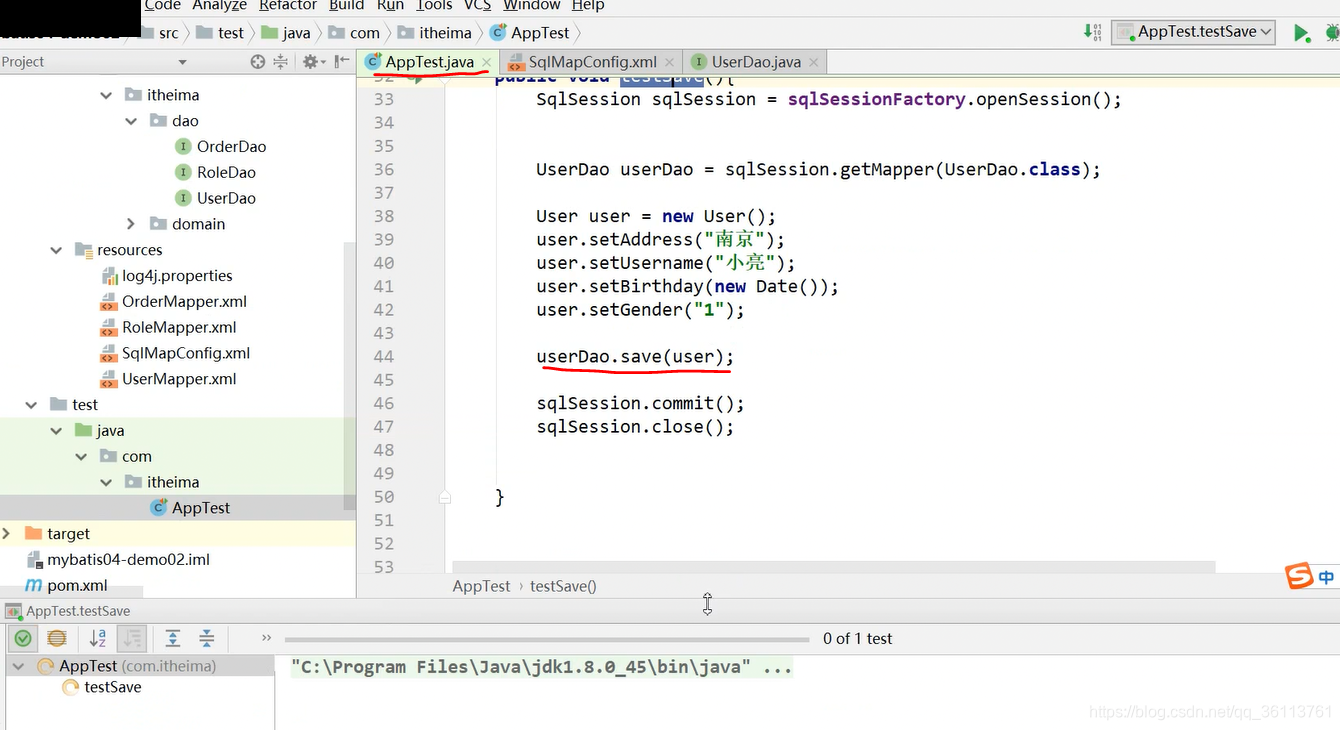
Task: Open the Code menu
Action: point(163,5)
